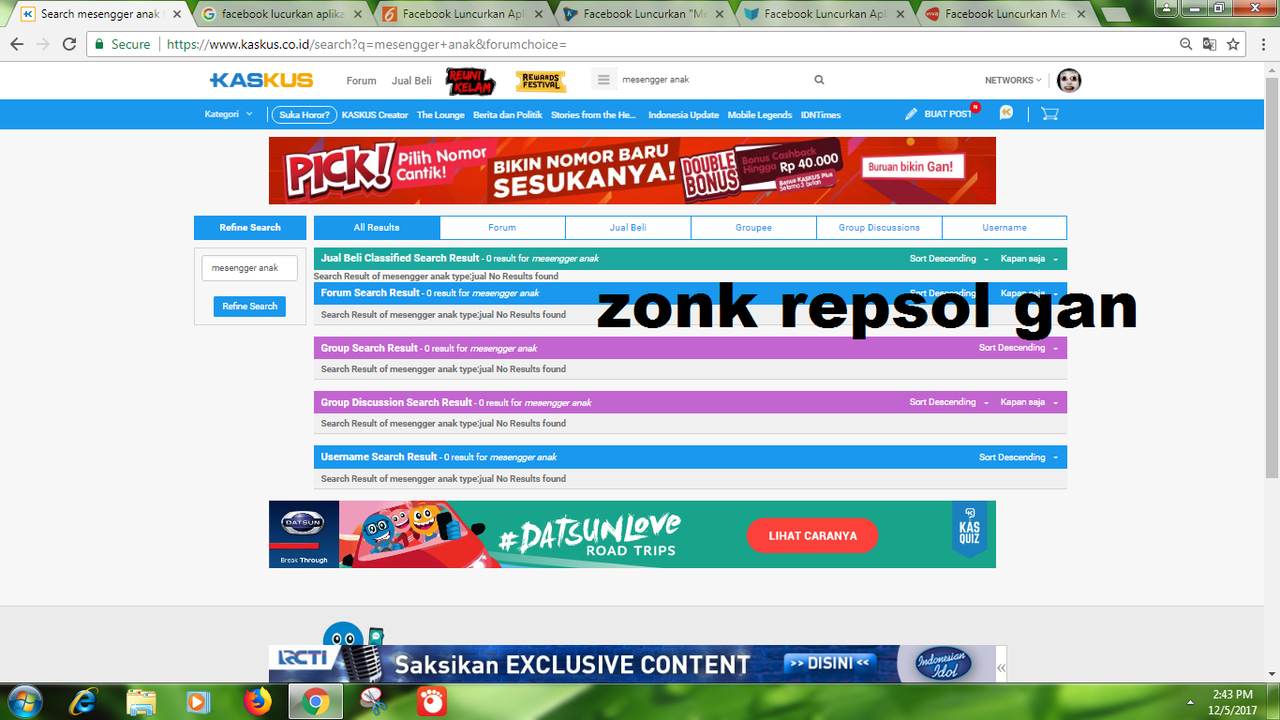Open The Lounge link

441,115
